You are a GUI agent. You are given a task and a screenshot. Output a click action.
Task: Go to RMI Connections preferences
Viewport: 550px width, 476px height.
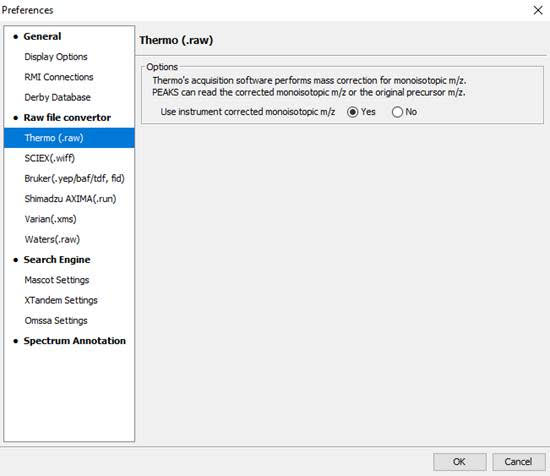click(59, 77)
